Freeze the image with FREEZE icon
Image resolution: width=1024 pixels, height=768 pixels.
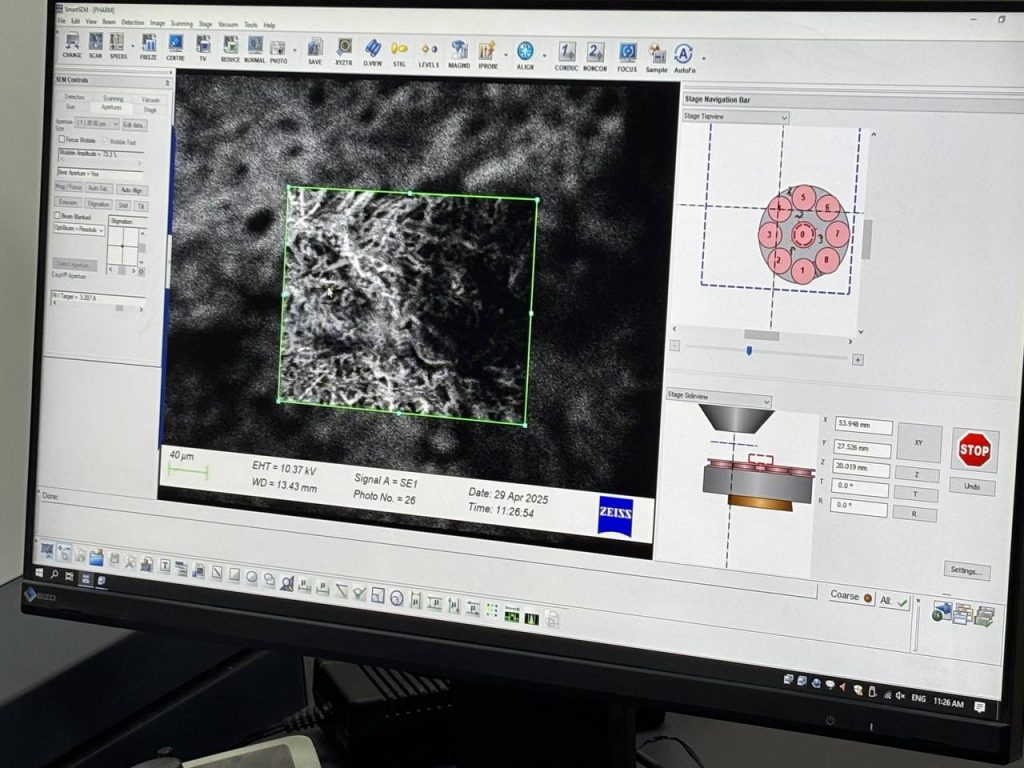tap(149, 47)
